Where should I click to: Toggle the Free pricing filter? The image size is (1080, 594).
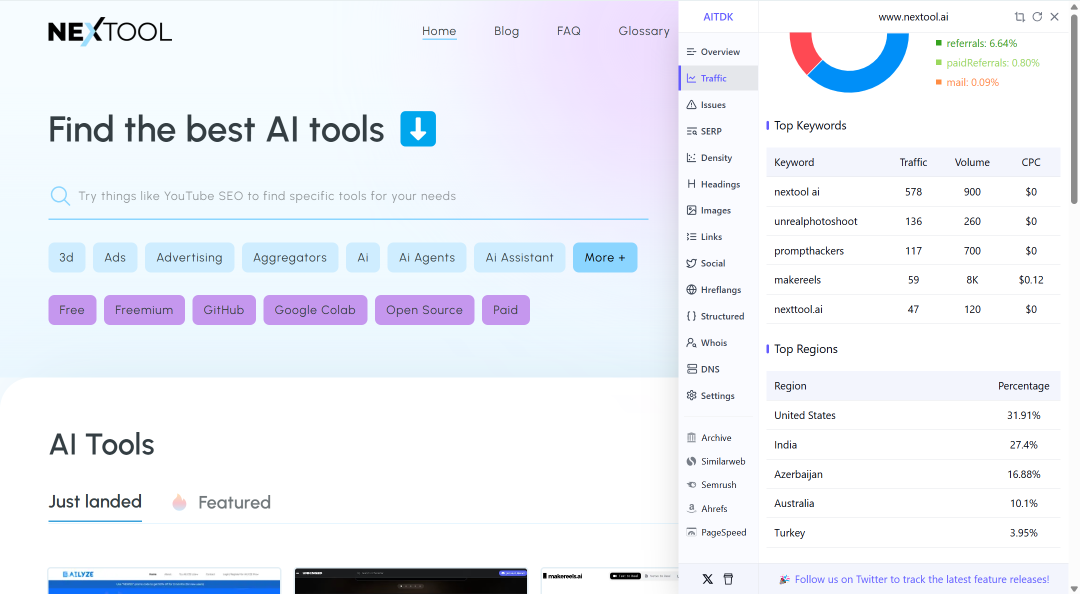72,310
